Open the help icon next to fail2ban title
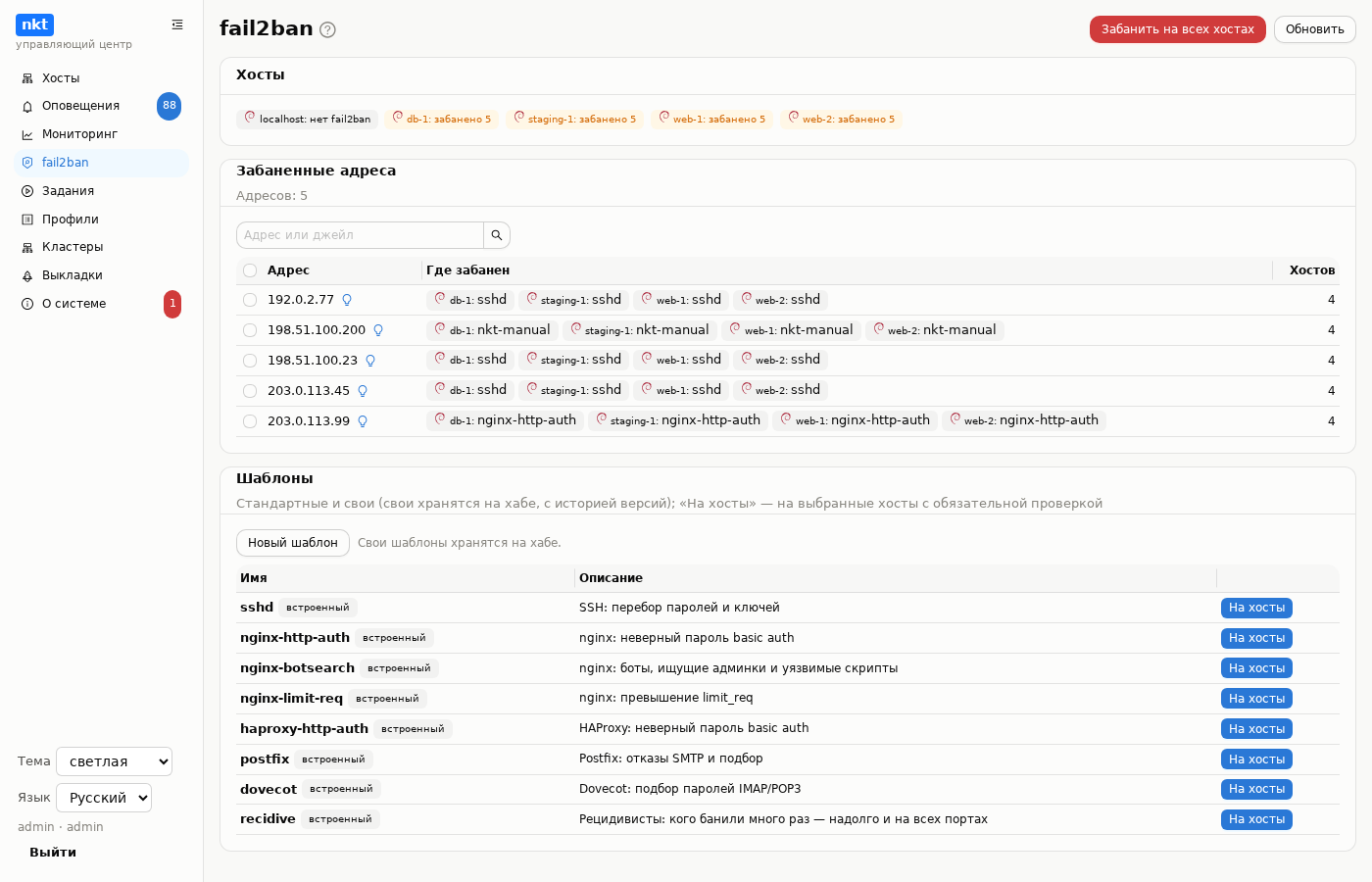This screenshot has width=1372, height=882. point(328,29)
